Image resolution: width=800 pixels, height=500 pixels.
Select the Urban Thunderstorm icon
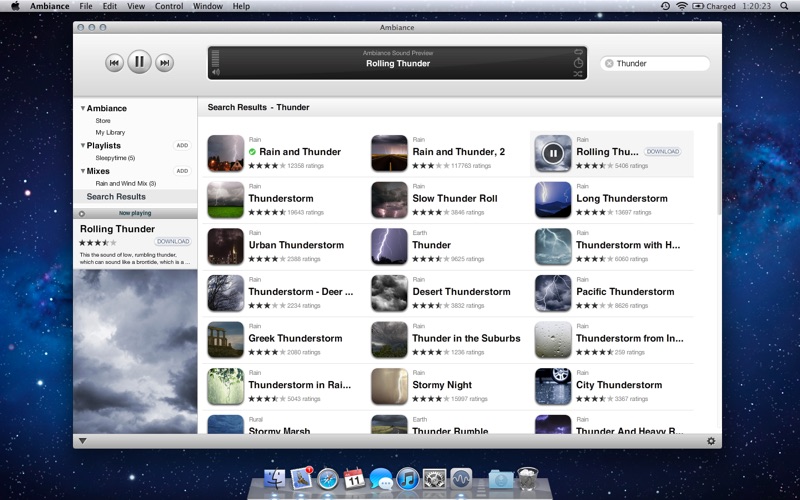[x=226, y=246]
